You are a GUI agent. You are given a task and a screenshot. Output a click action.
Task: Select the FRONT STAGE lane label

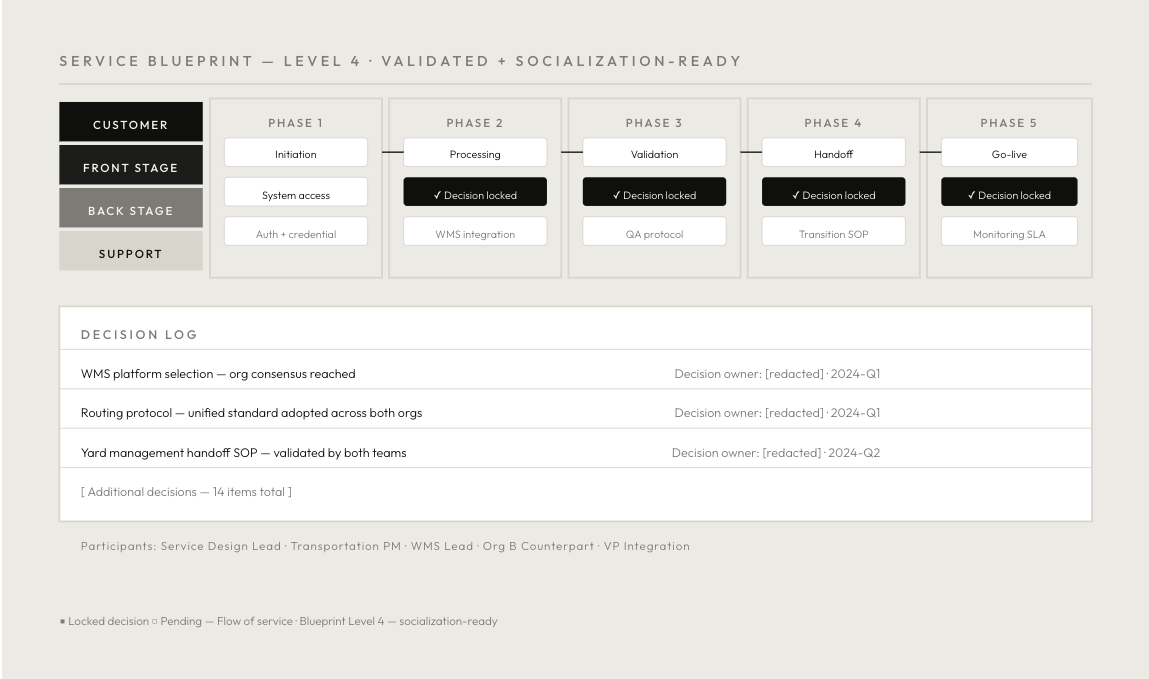click(x=130, y=167)
